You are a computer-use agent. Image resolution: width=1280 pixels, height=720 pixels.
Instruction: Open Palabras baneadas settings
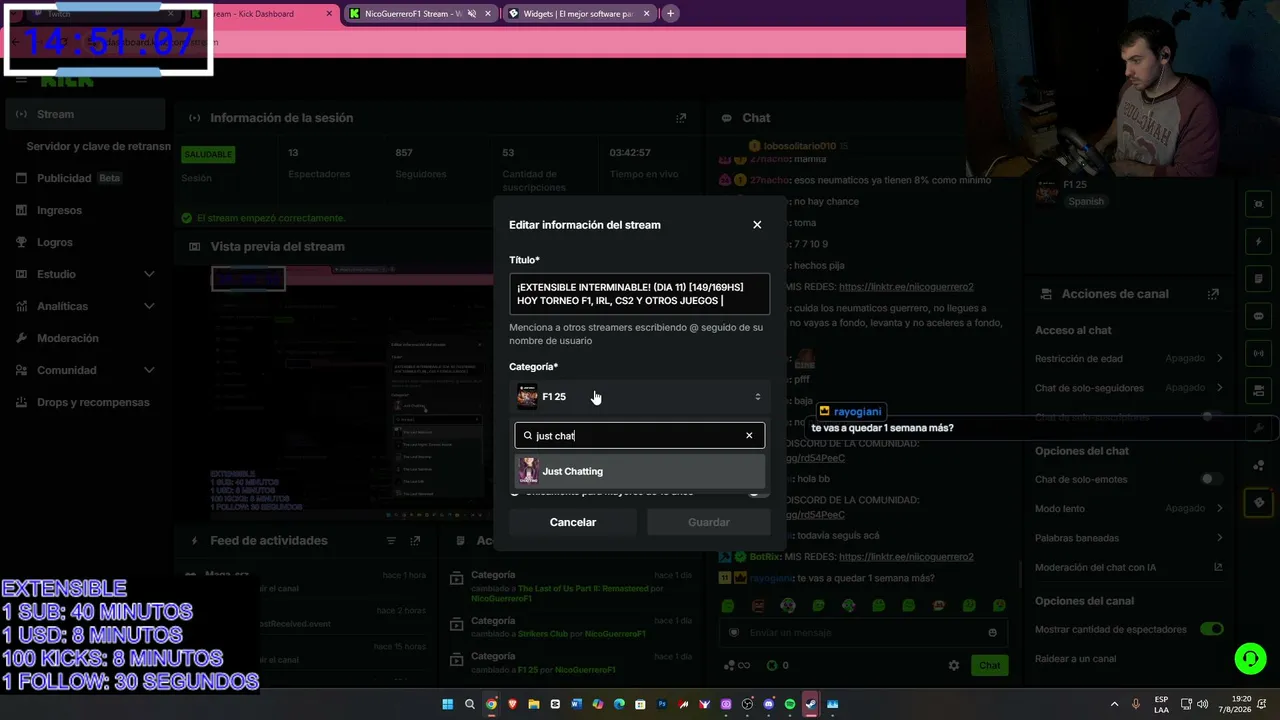pyautogui.click(x=1129, y=538)
